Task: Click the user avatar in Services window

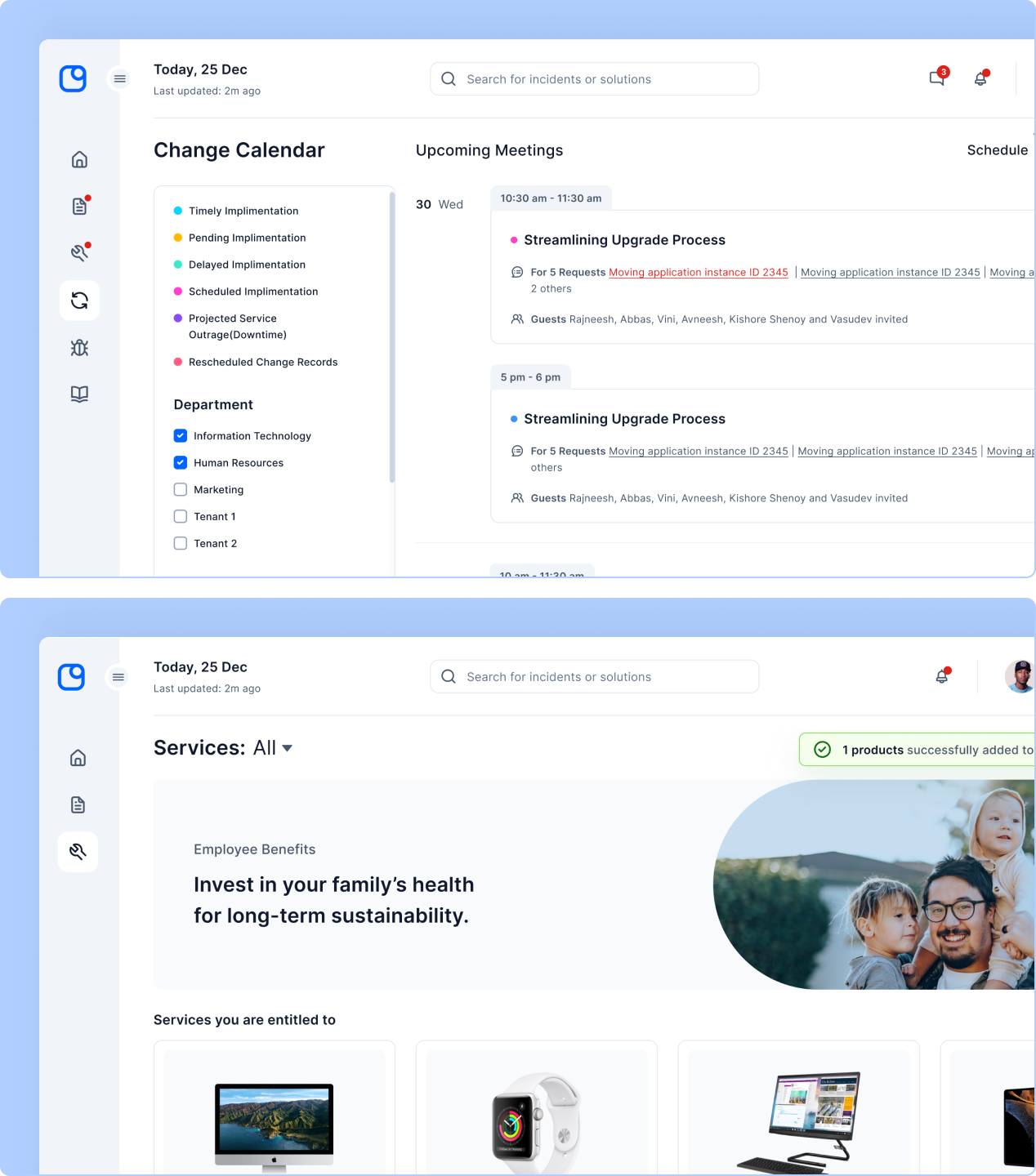Action: (1020, 676)
